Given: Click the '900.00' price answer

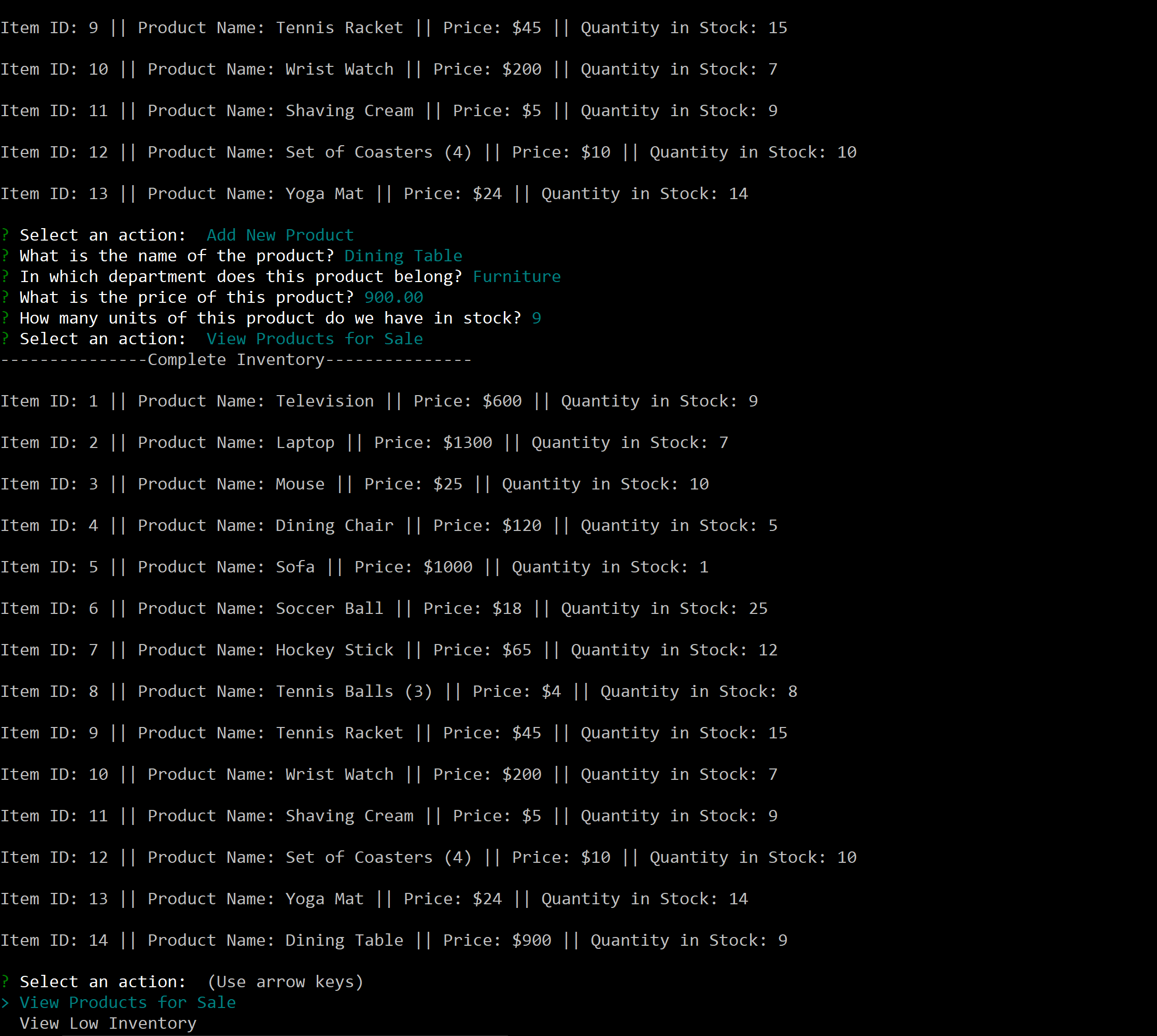Looking at the screenshot, I should tap(394, 297).
